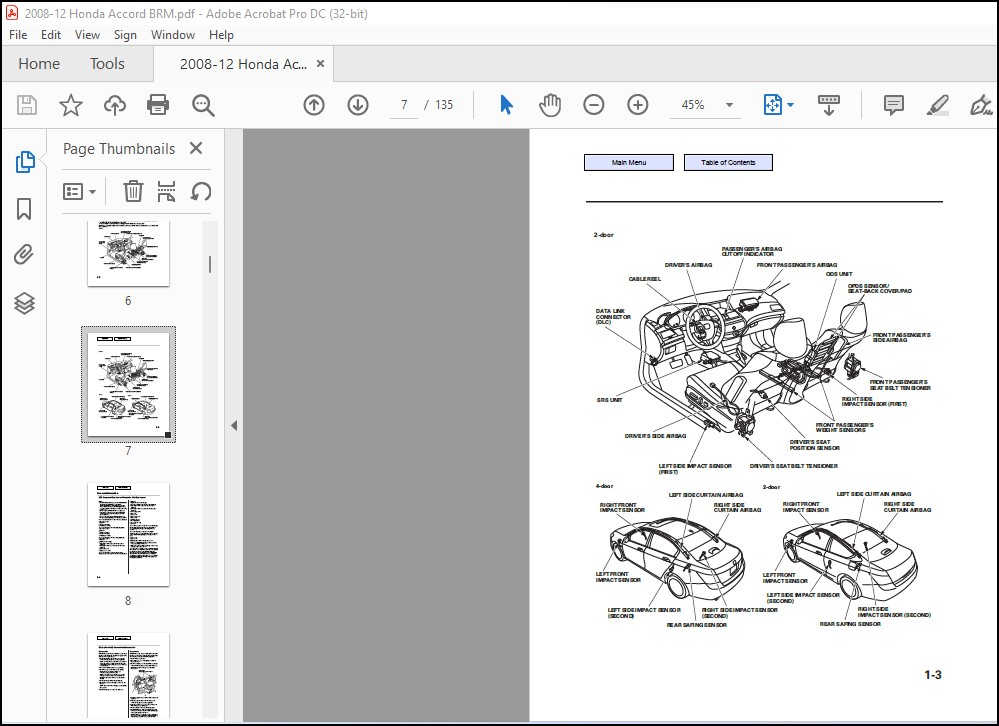
Task: Delete selected page with trash icon
Action: click(133, 191)
